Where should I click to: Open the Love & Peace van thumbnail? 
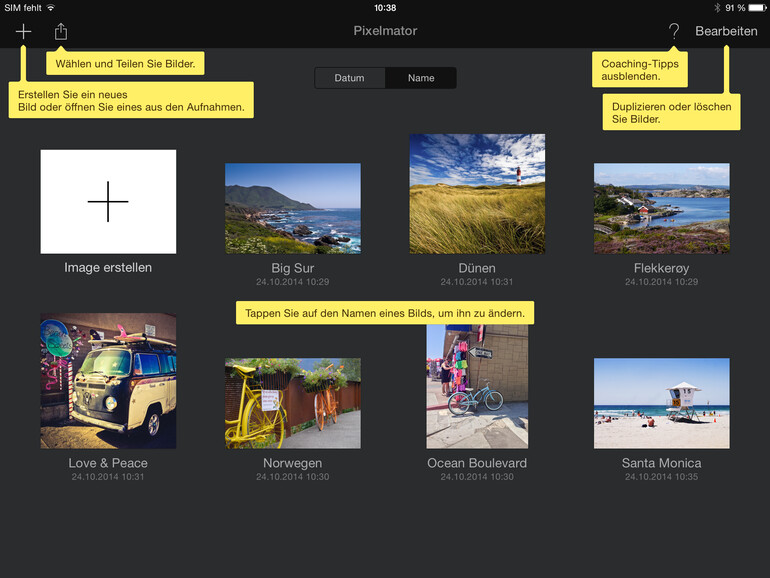pos(108,381)
